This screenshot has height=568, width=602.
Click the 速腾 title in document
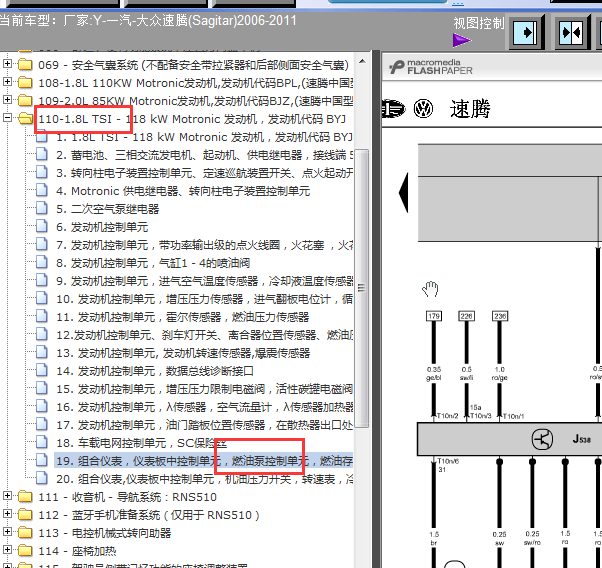(470, 109)
